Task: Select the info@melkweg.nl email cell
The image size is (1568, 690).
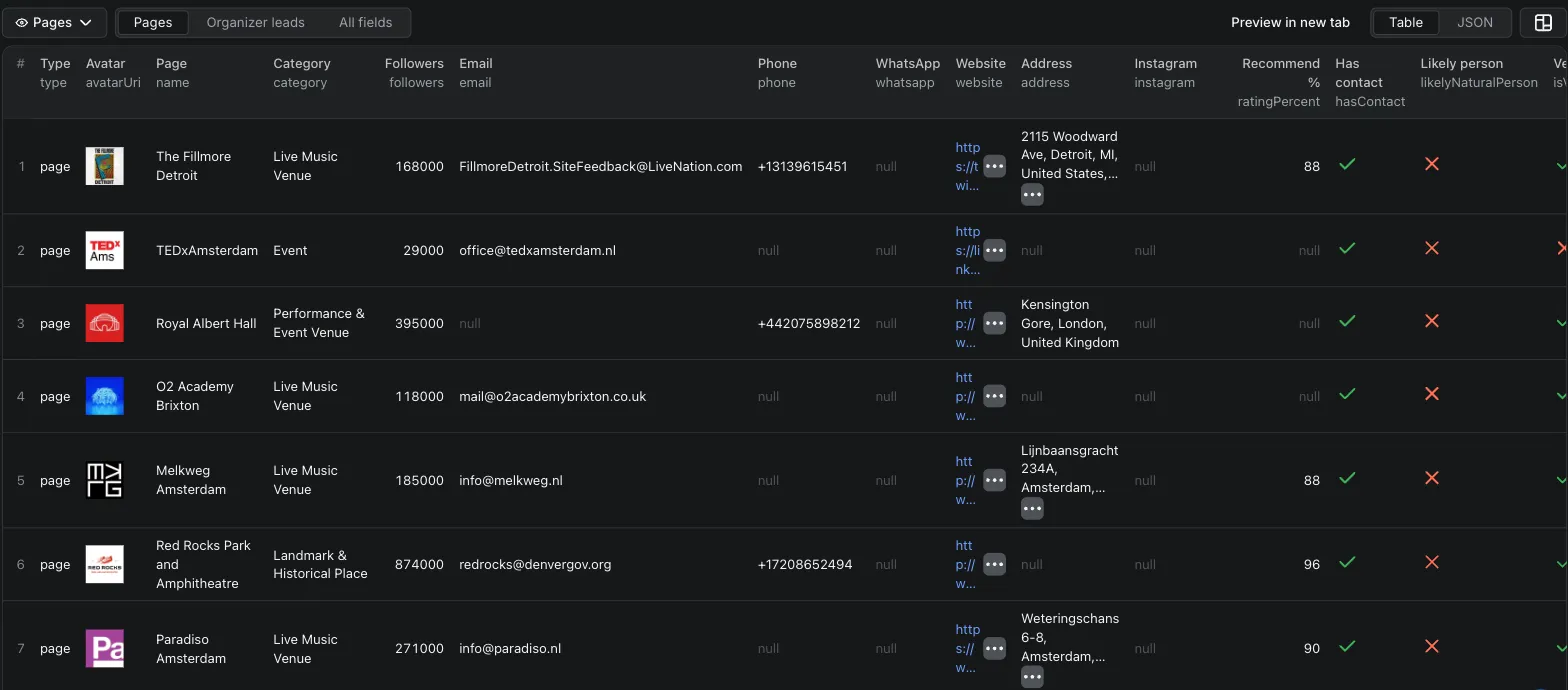Action: (x=511, y=480)
